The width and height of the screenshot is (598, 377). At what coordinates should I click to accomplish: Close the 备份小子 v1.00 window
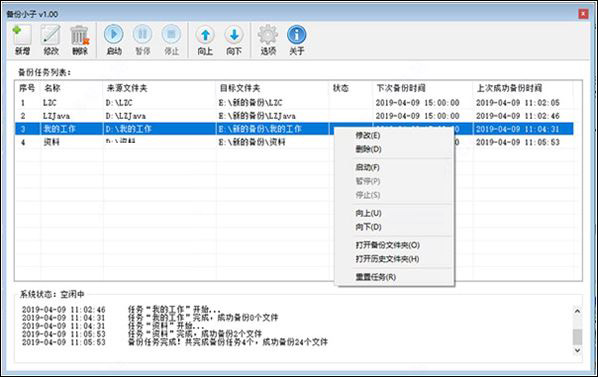click(x=583, y=14)
